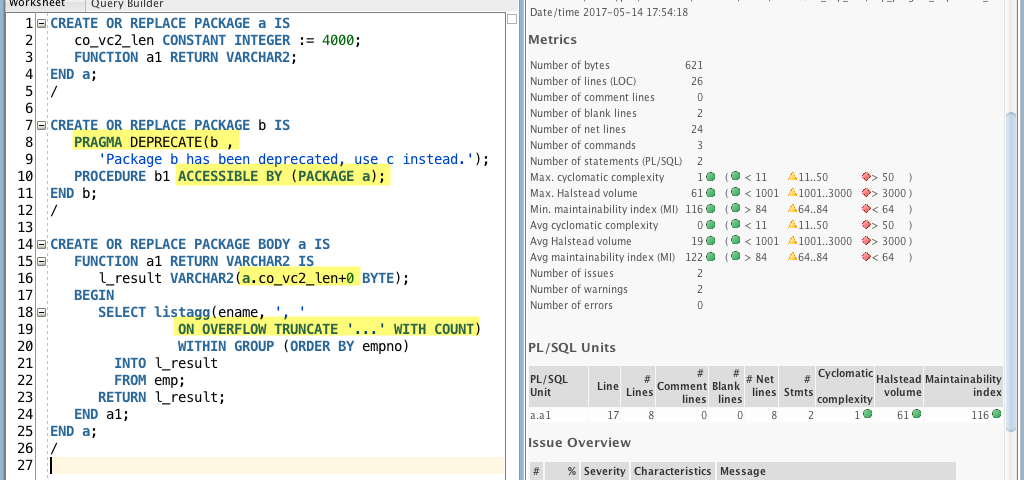Click the PL/SQL Units section heading
This screenshot has width=1024, height=480.
[572, 347]
